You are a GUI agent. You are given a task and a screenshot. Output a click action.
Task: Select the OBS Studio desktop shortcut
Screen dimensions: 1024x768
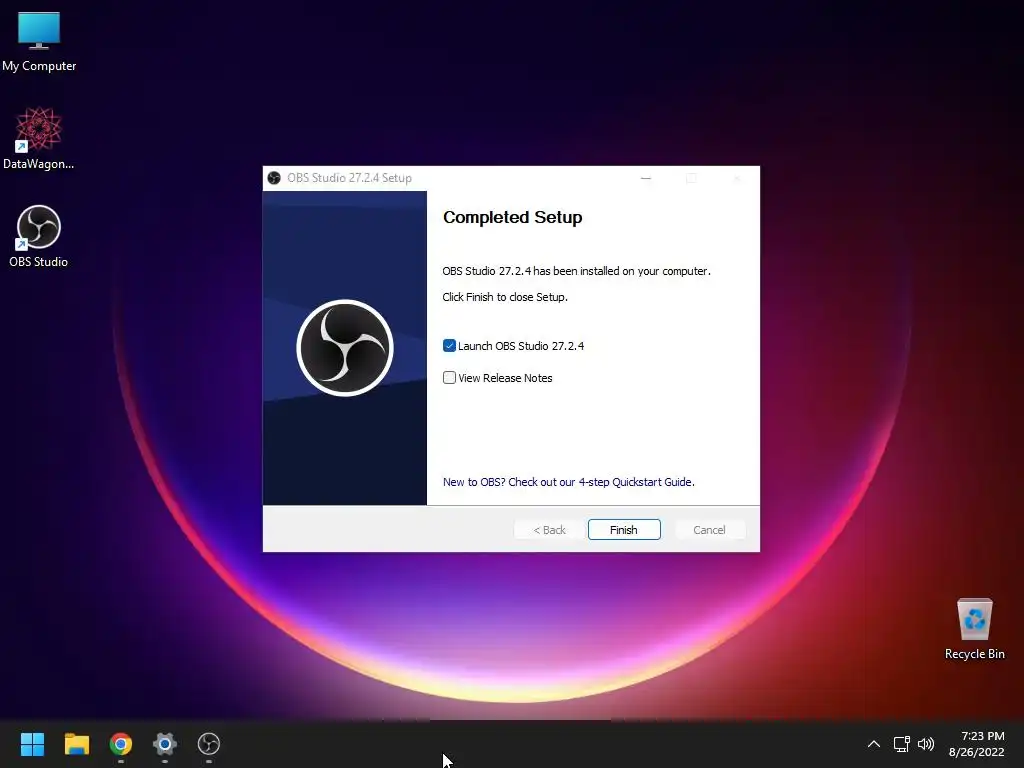point(39,236)
